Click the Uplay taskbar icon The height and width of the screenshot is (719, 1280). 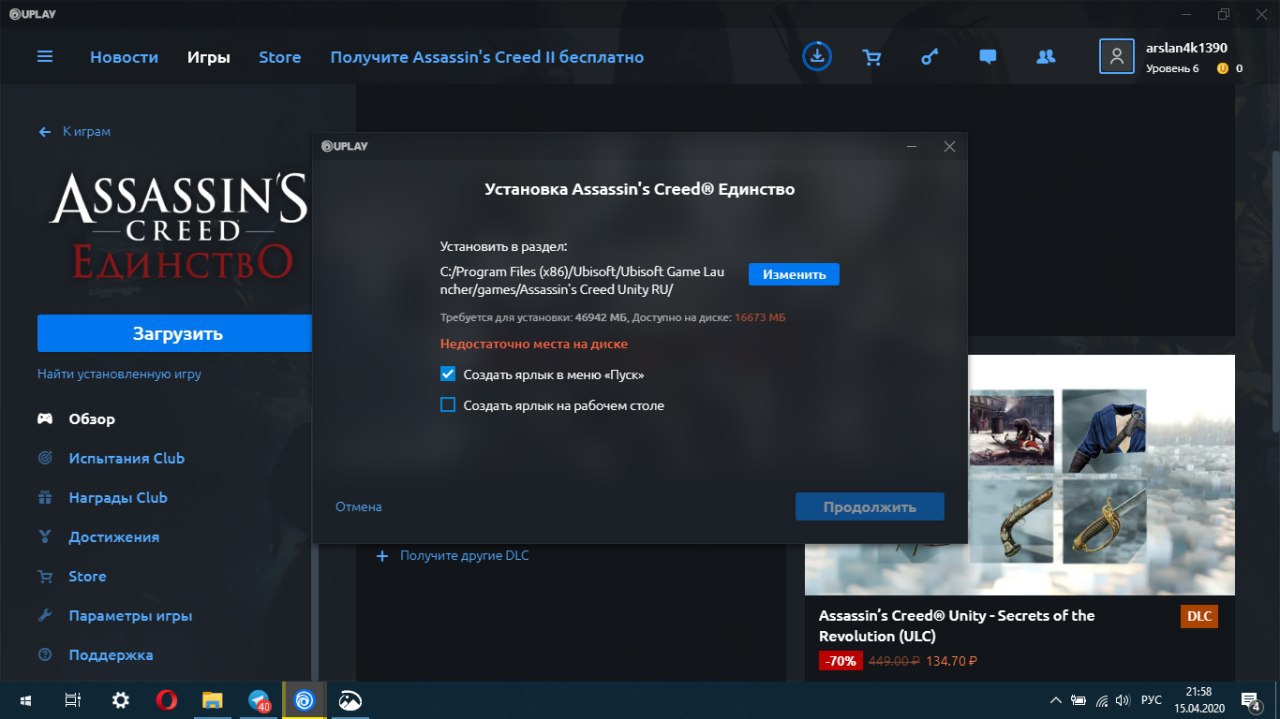pos(305,700)
